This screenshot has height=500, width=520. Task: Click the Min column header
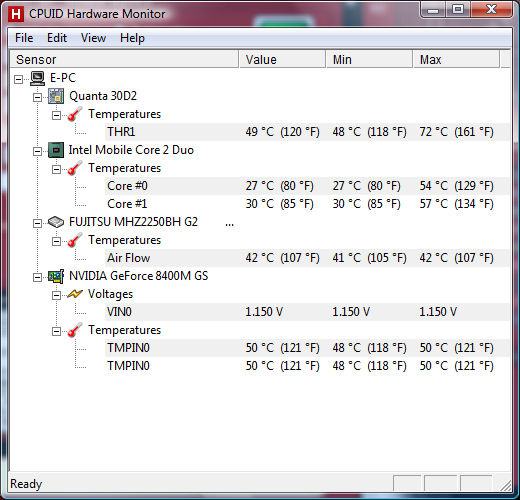pyautogui.click(x=369, y=59)
